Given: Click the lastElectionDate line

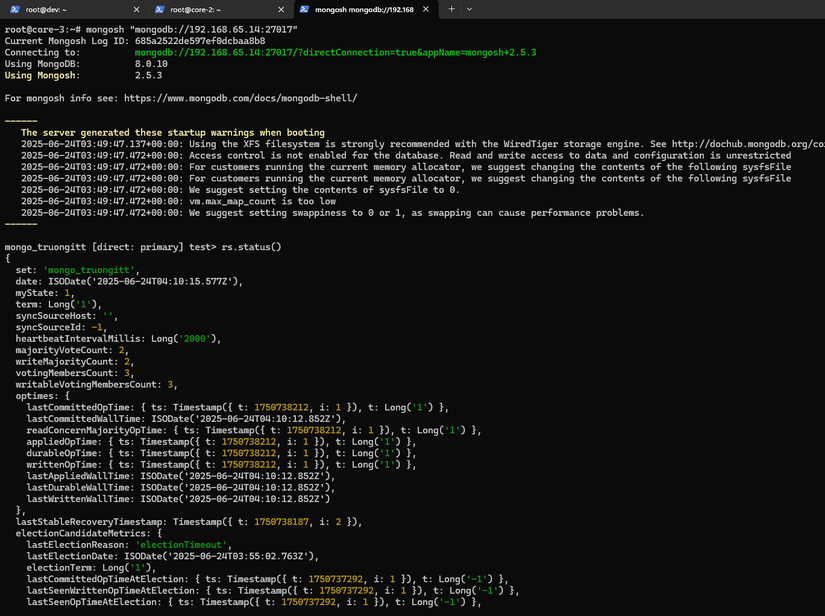Looking at the screenshot, I should tap(173, 557).
